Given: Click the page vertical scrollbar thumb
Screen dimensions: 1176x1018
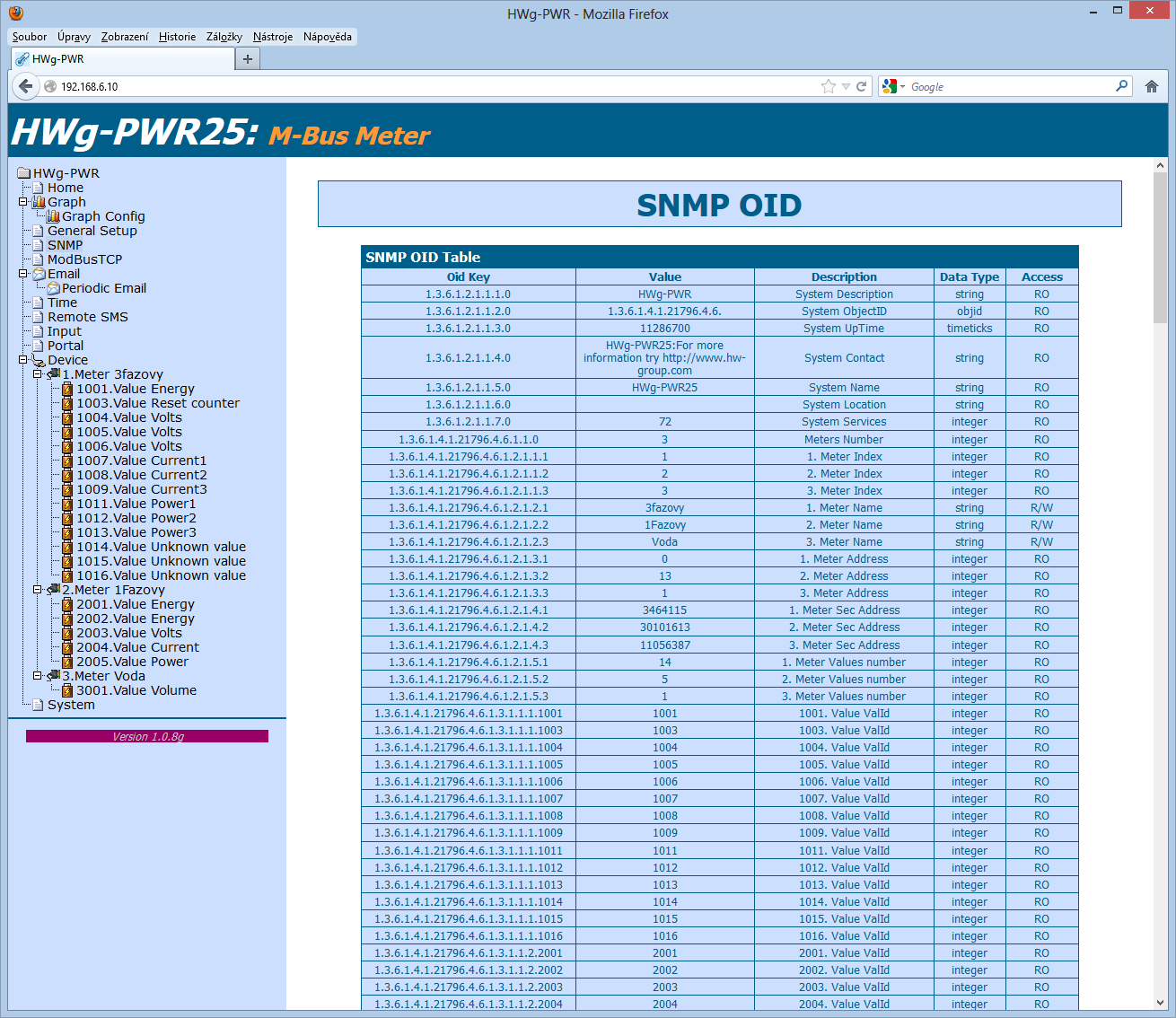Looking at the screenshot, I should [1160, 249].
